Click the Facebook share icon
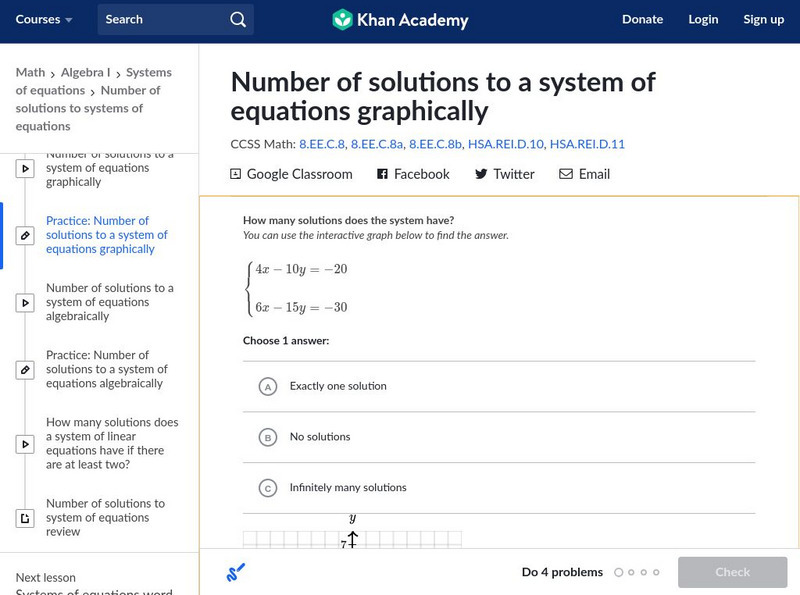The width and height of the screenshot is (800, 595). [382, 174]
